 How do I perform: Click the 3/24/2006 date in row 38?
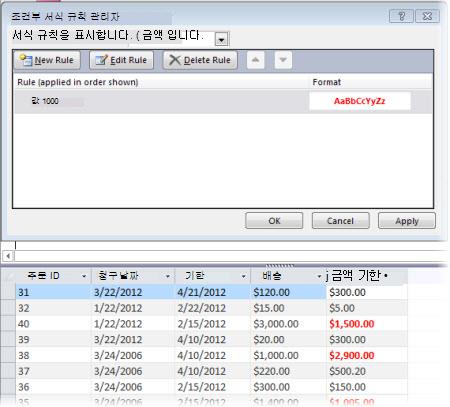(133, 355)
